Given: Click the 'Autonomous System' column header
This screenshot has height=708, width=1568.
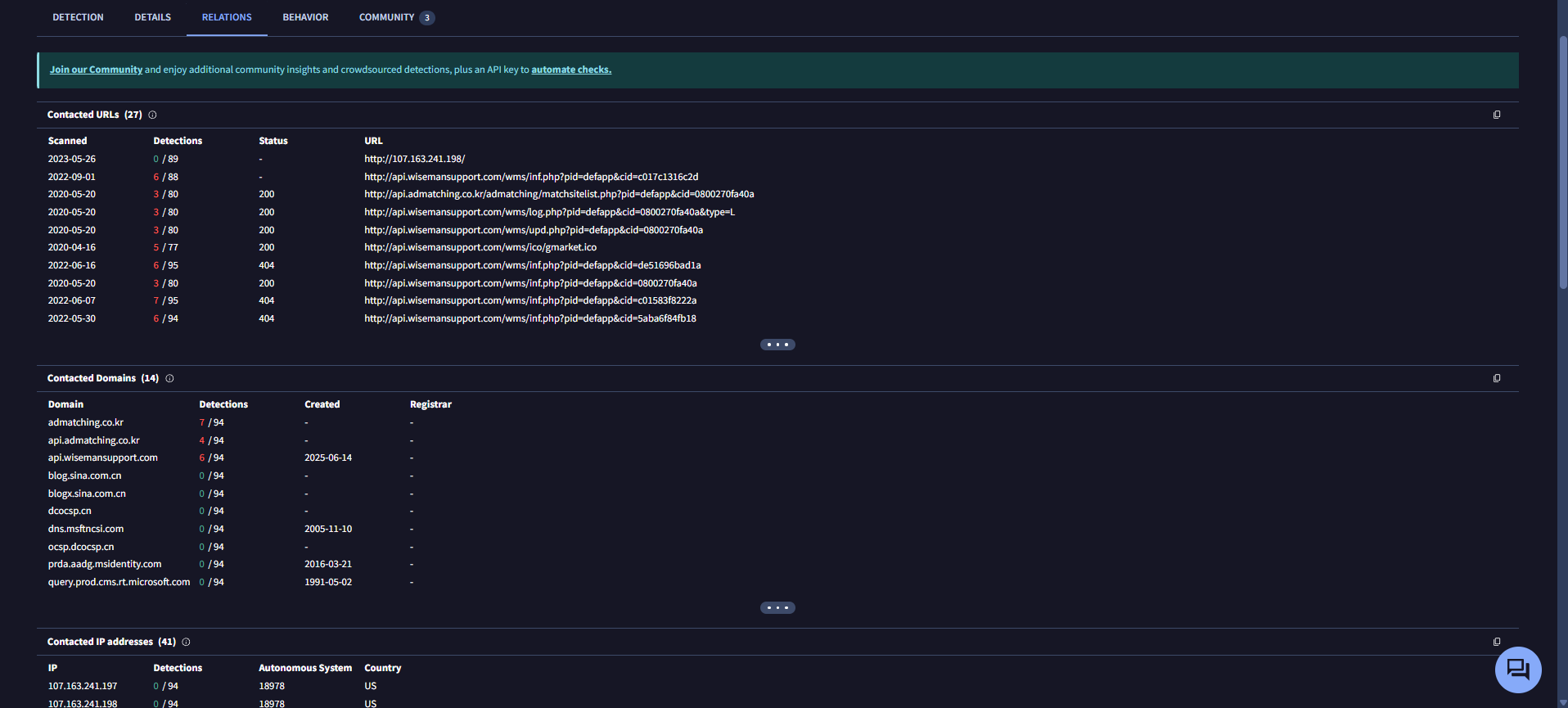Looking at the screenshot, I should click(305, 668).
